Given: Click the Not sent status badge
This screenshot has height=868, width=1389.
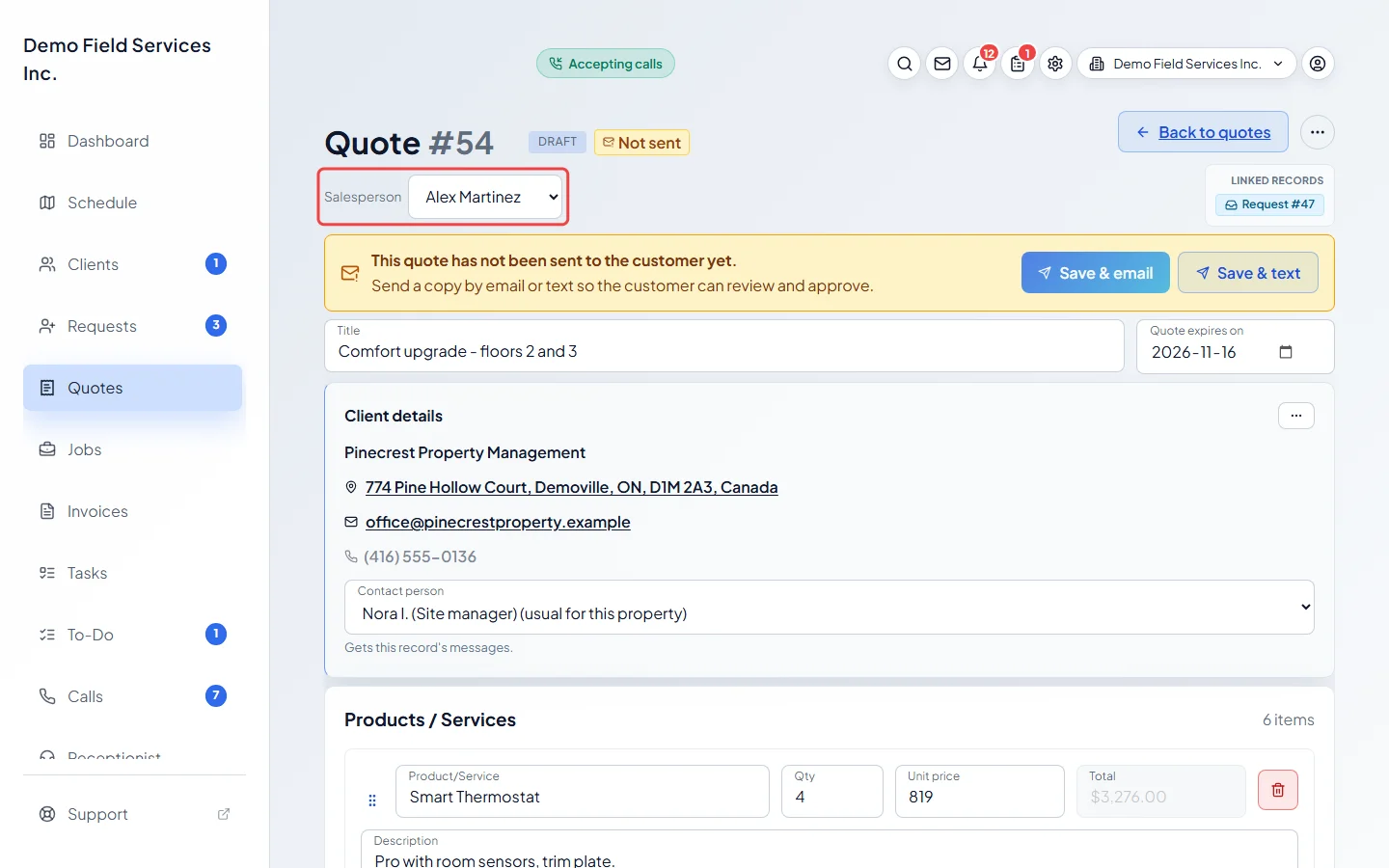Looking at the screenshot, I should pyautogui.click(x=641, y=143).
